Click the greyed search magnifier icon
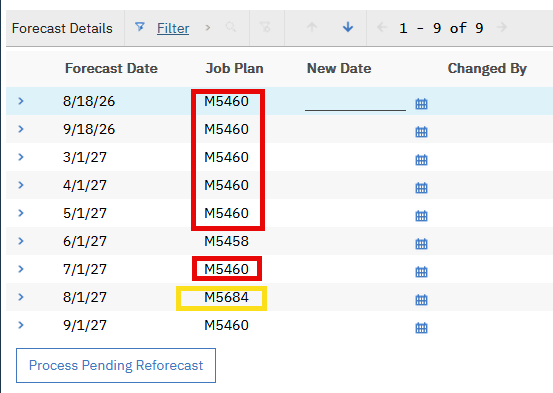Image resolution: width=553 pixels, height=393 pixels. (231, 27)
